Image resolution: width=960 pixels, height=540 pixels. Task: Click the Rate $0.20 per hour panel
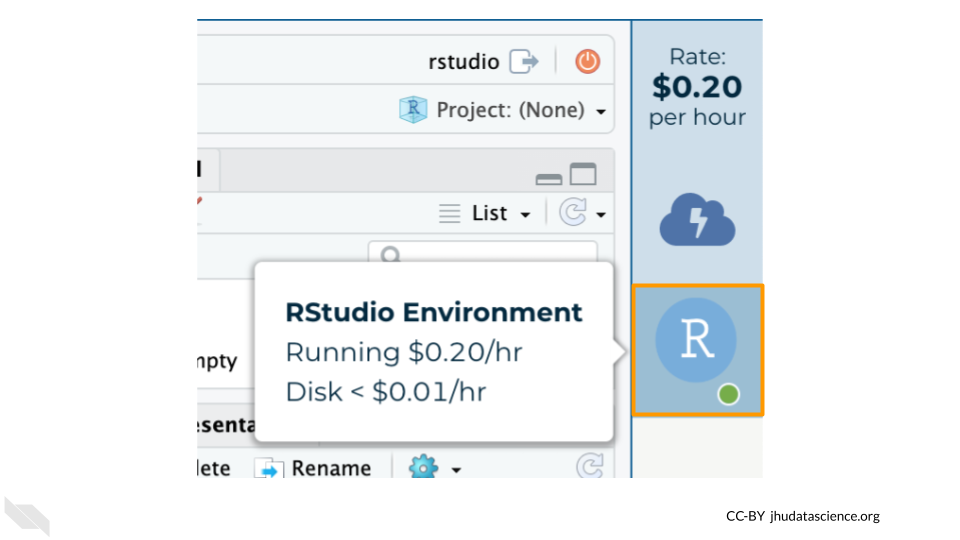click(697, 87)
